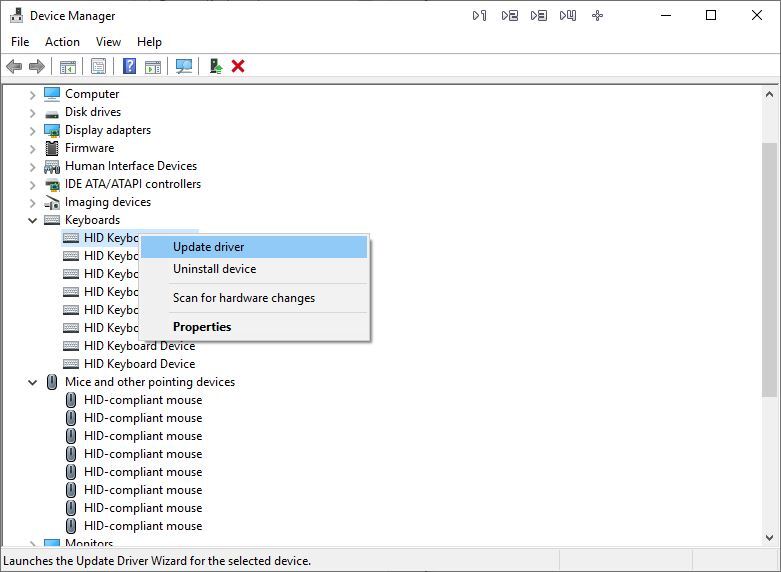Screen dimensions: 781x572
Task: Click the title bar icon labeled 3
Action: tap(538, 16)
